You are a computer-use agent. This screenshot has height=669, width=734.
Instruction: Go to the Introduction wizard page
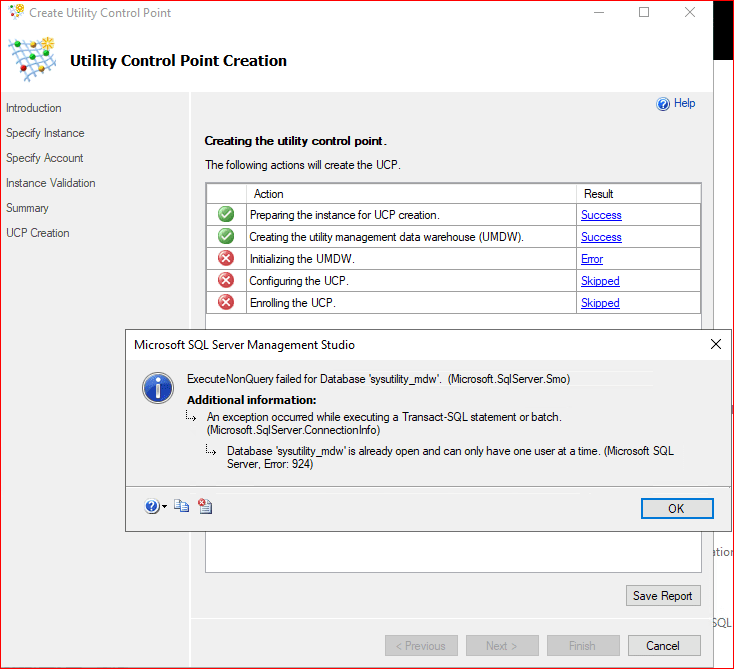[x=34, y=108]
